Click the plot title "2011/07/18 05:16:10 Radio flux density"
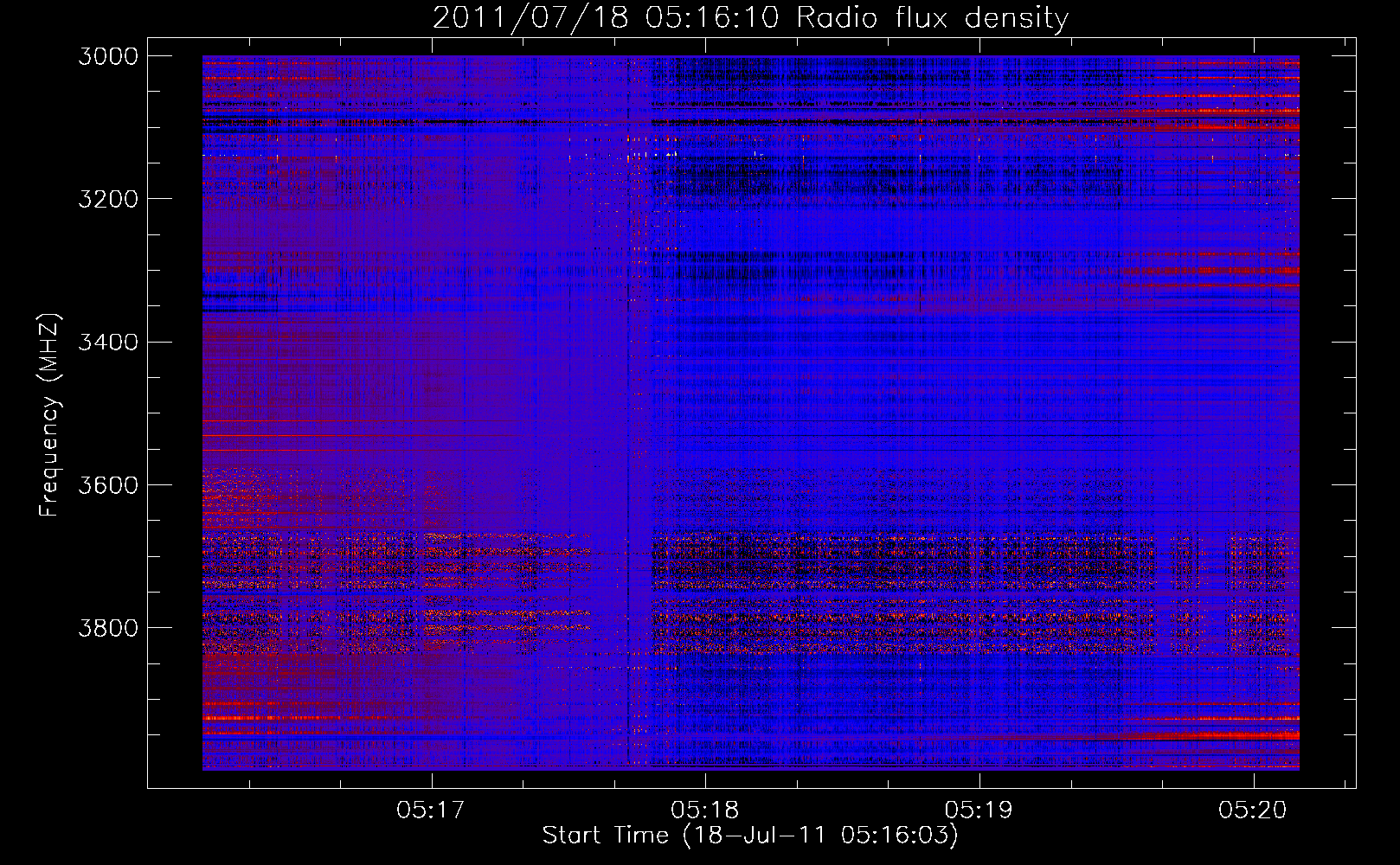Image resolution: width=1400 pixels, height=865 pixels. pyautogui.click(x=750, y=17)
